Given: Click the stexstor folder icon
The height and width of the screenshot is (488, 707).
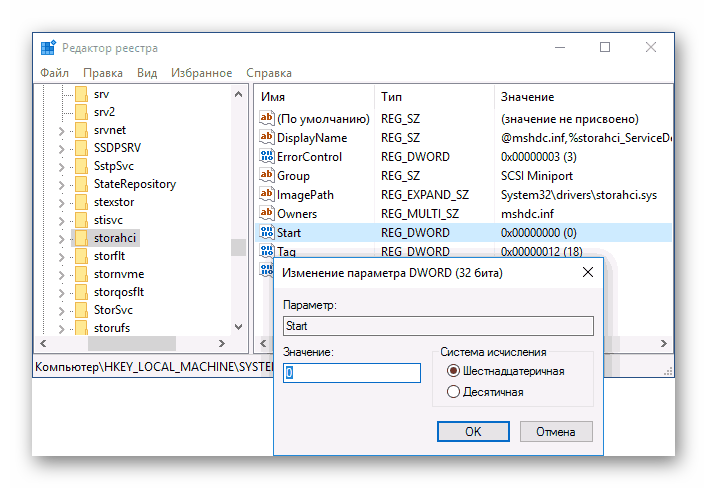Looking at the screenshot, I should pos(82,202).
